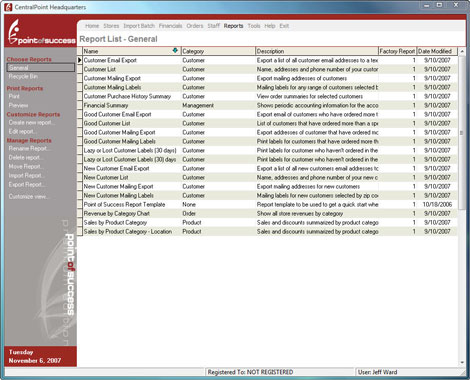Click the Name column sort arrow icon
The height and width of the screenshot is (380, 470).
point(175,51)
